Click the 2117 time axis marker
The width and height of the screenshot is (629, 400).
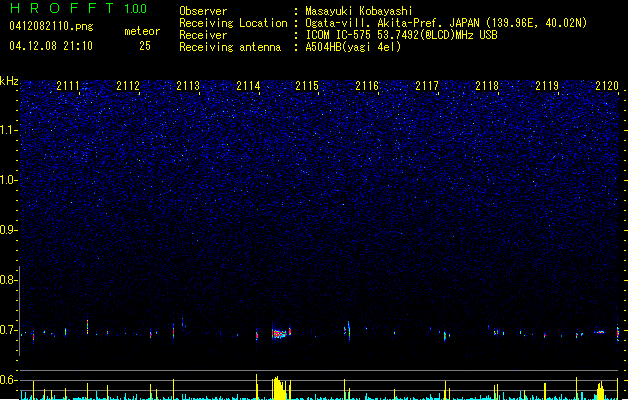(427, 85)
